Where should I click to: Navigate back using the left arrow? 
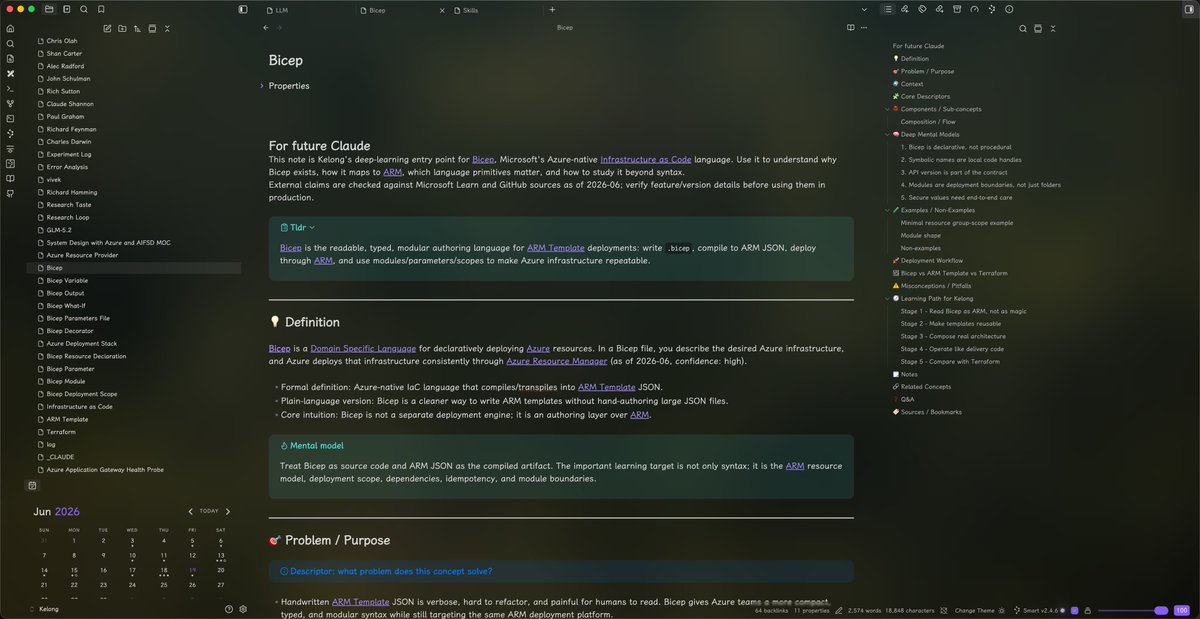point(266,28)
